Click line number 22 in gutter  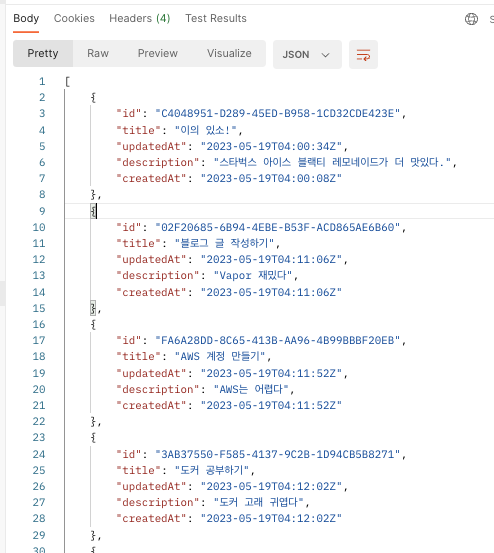click(x=39, y=421)
